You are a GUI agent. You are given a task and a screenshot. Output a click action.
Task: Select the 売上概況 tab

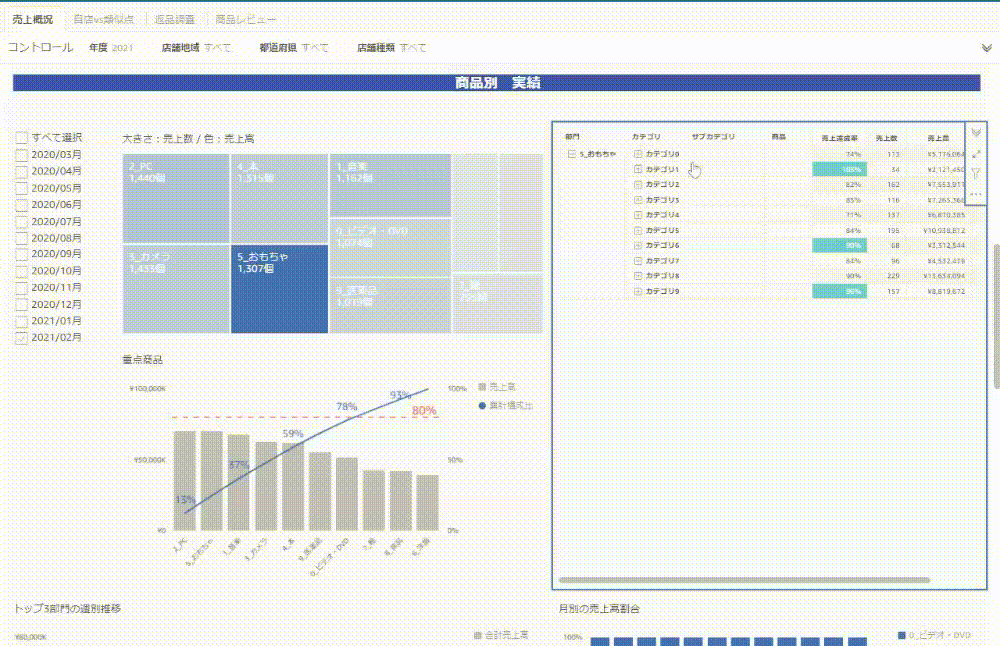[x=33, y=19]
